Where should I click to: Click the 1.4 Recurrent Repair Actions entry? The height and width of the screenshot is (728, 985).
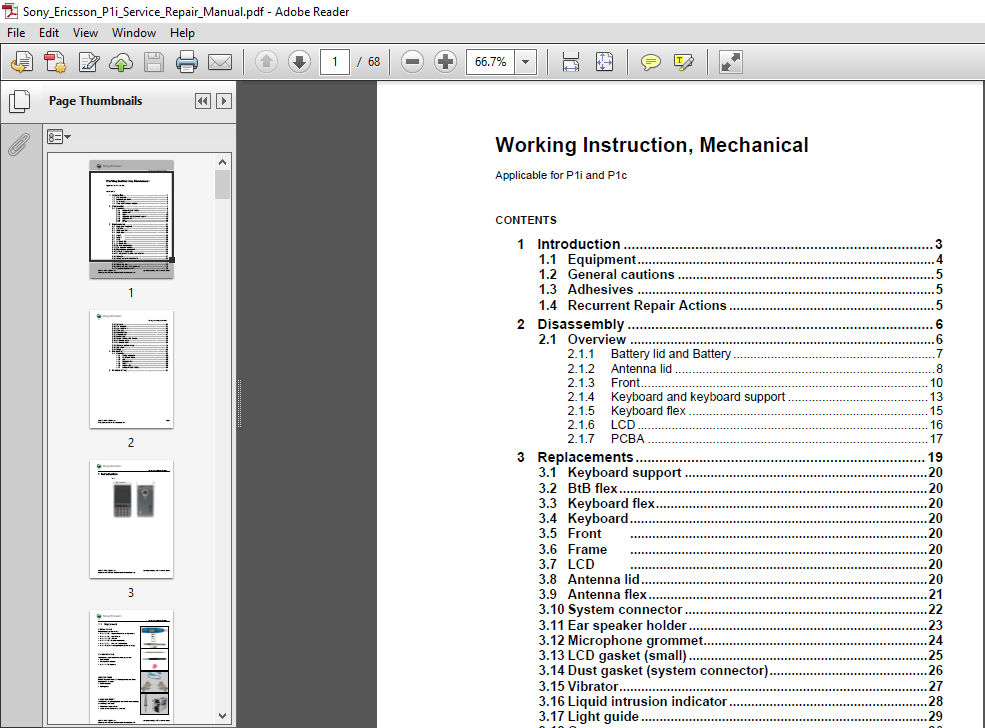pos(741,305)
